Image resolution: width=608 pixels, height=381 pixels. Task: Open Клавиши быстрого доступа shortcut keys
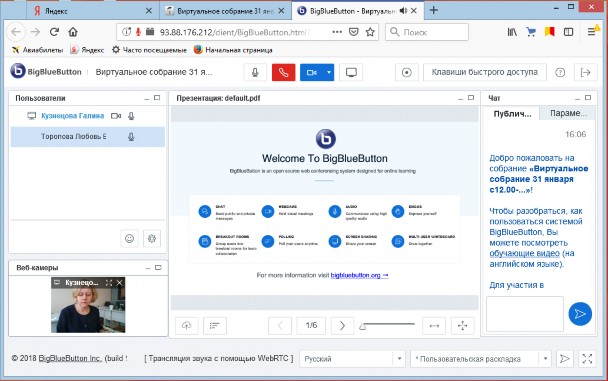pyautogui.click(x=485, y=72)
